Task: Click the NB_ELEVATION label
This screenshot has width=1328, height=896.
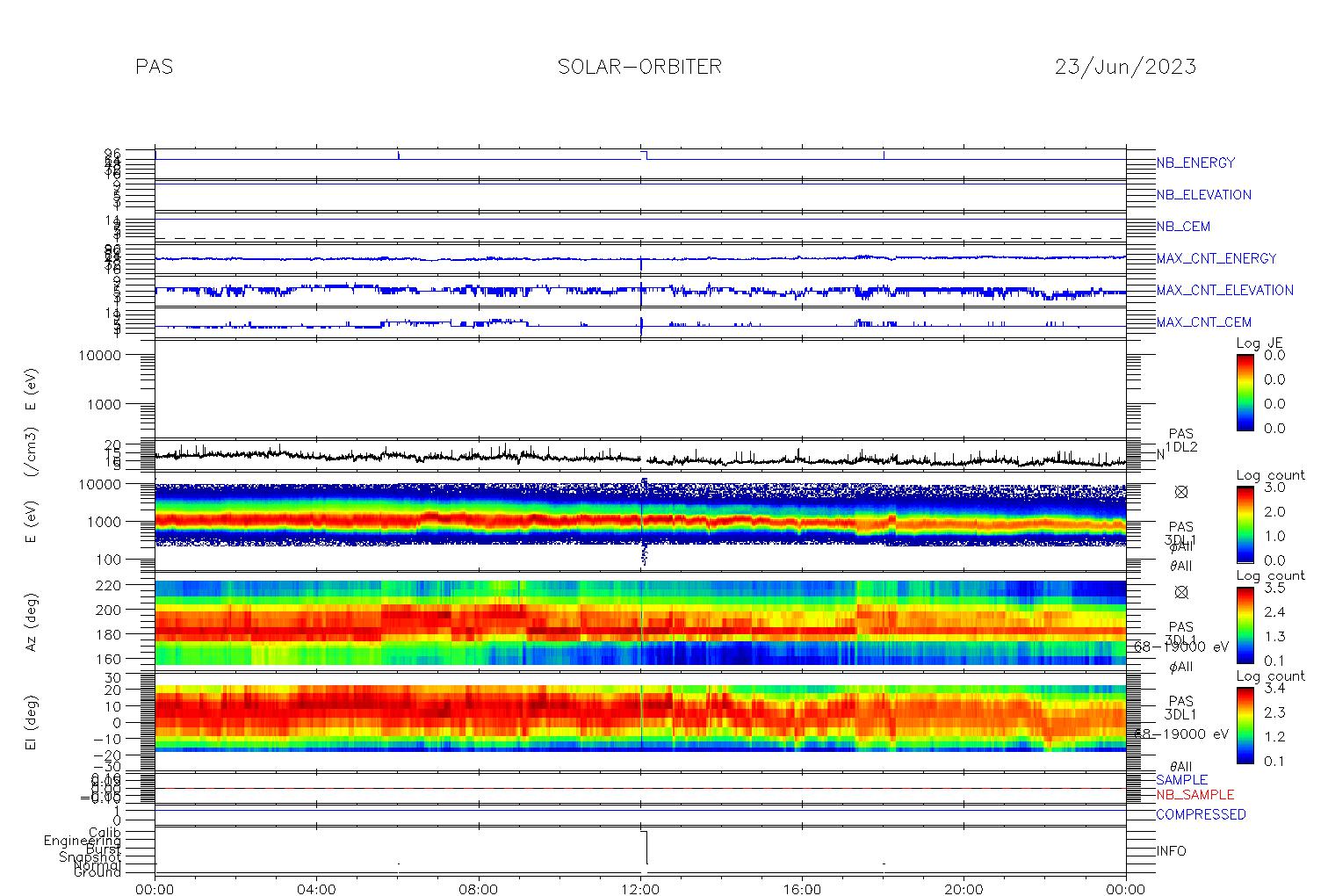Action: click(1203, 195)
